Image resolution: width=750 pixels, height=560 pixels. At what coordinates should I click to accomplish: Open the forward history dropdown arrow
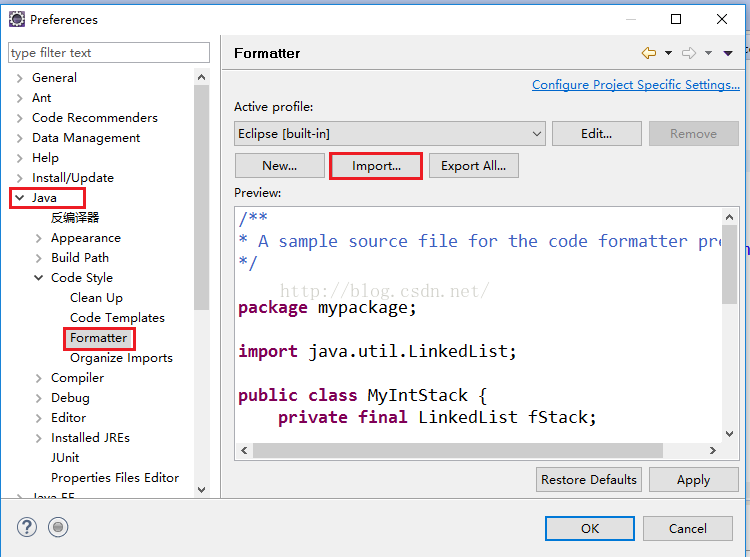point(708,53)
